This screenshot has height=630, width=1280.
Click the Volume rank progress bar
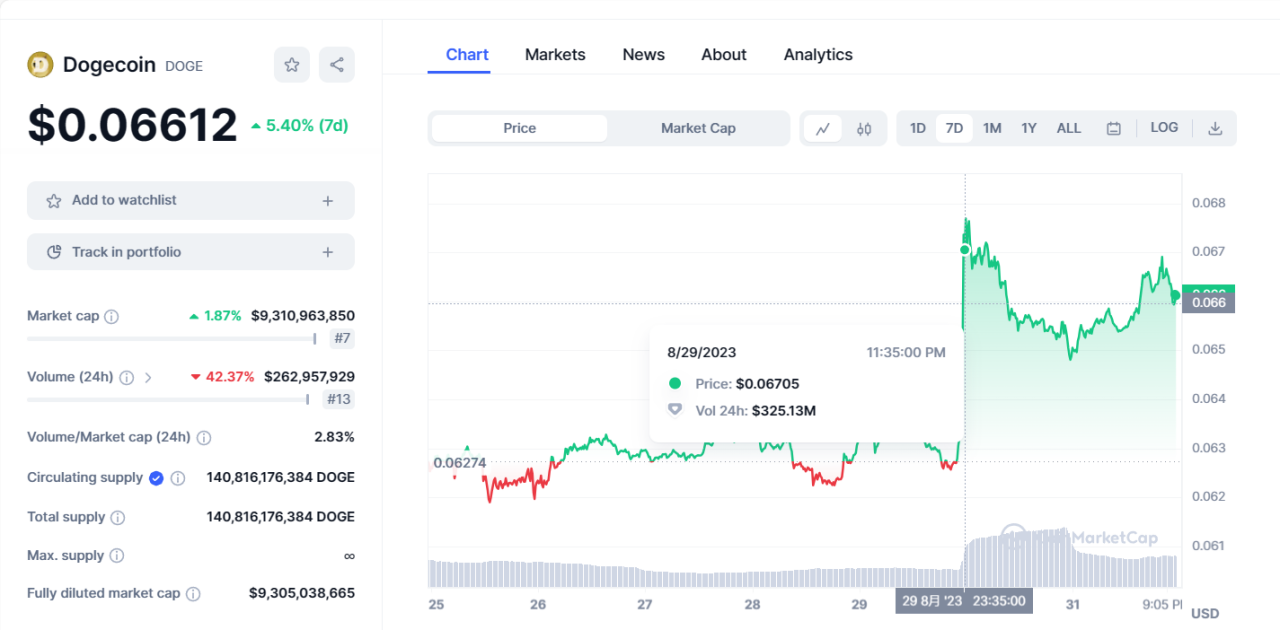[x=169, y=400]
